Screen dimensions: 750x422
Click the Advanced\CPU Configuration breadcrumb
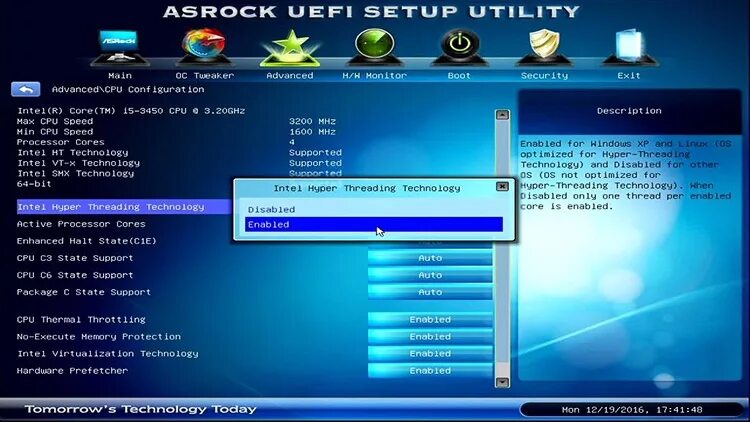point(128,89)
